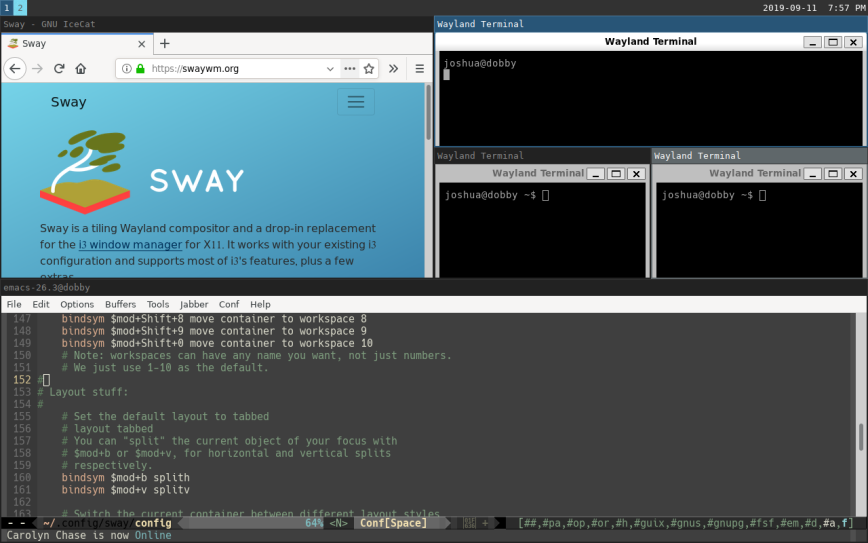Screen dimensions: 868x543
Task: Click line 149 workspace 10 binding
Action: pyautogui.click(x=217, y=343)
